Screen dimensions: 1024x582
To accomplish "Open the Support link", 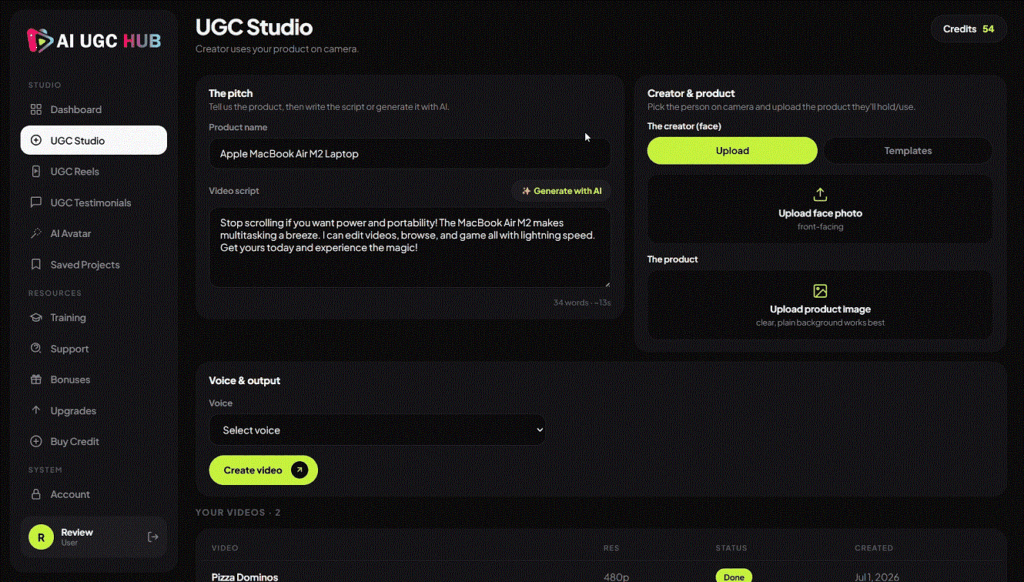I will tap(93, 348).
